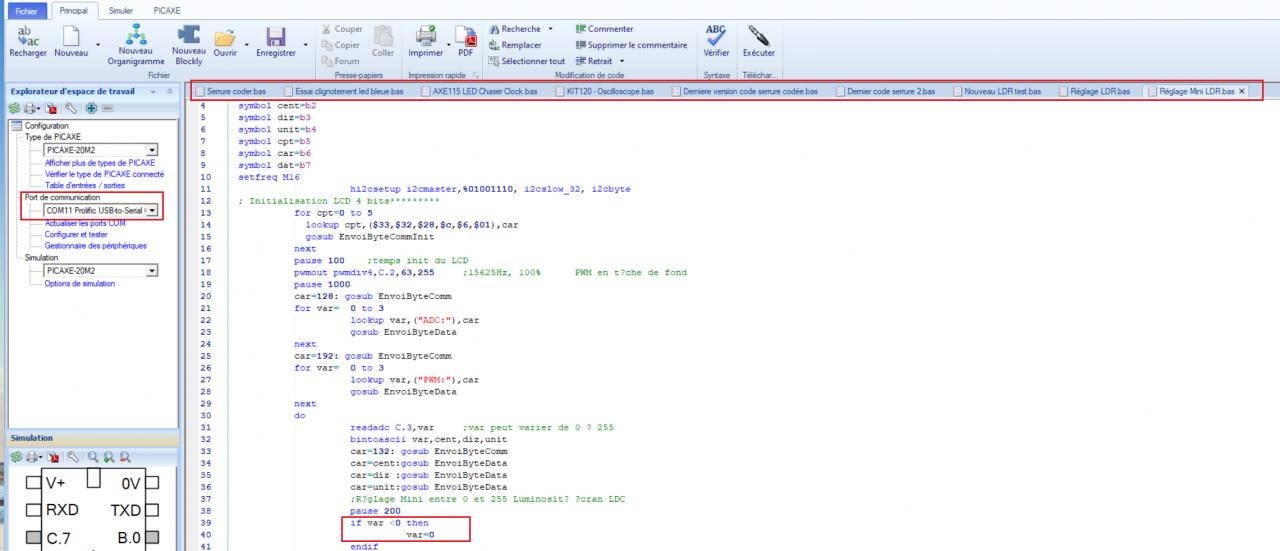Click the Simulation panel magnifier icon
The height and width of the screenshot is (551, 1280).
[91, 456]
